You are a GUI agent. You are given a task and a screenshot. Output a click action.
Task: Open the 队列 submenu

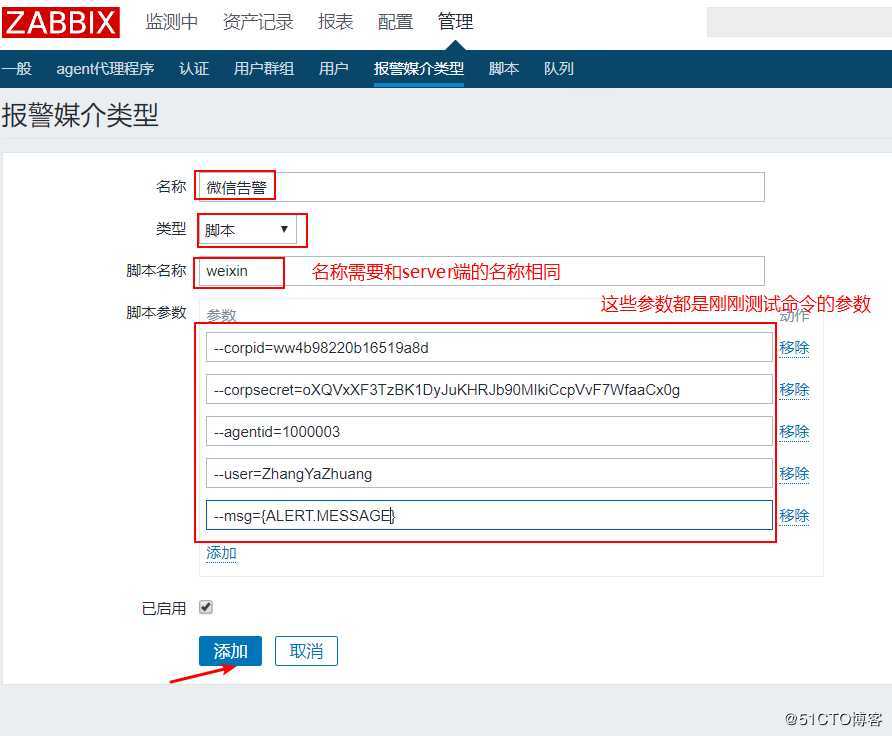558,69
